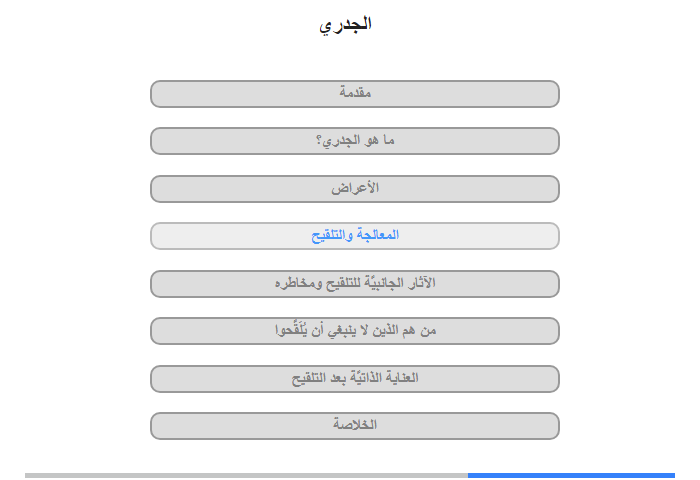View who should not be vaccinated chapter

click(355, 331)
